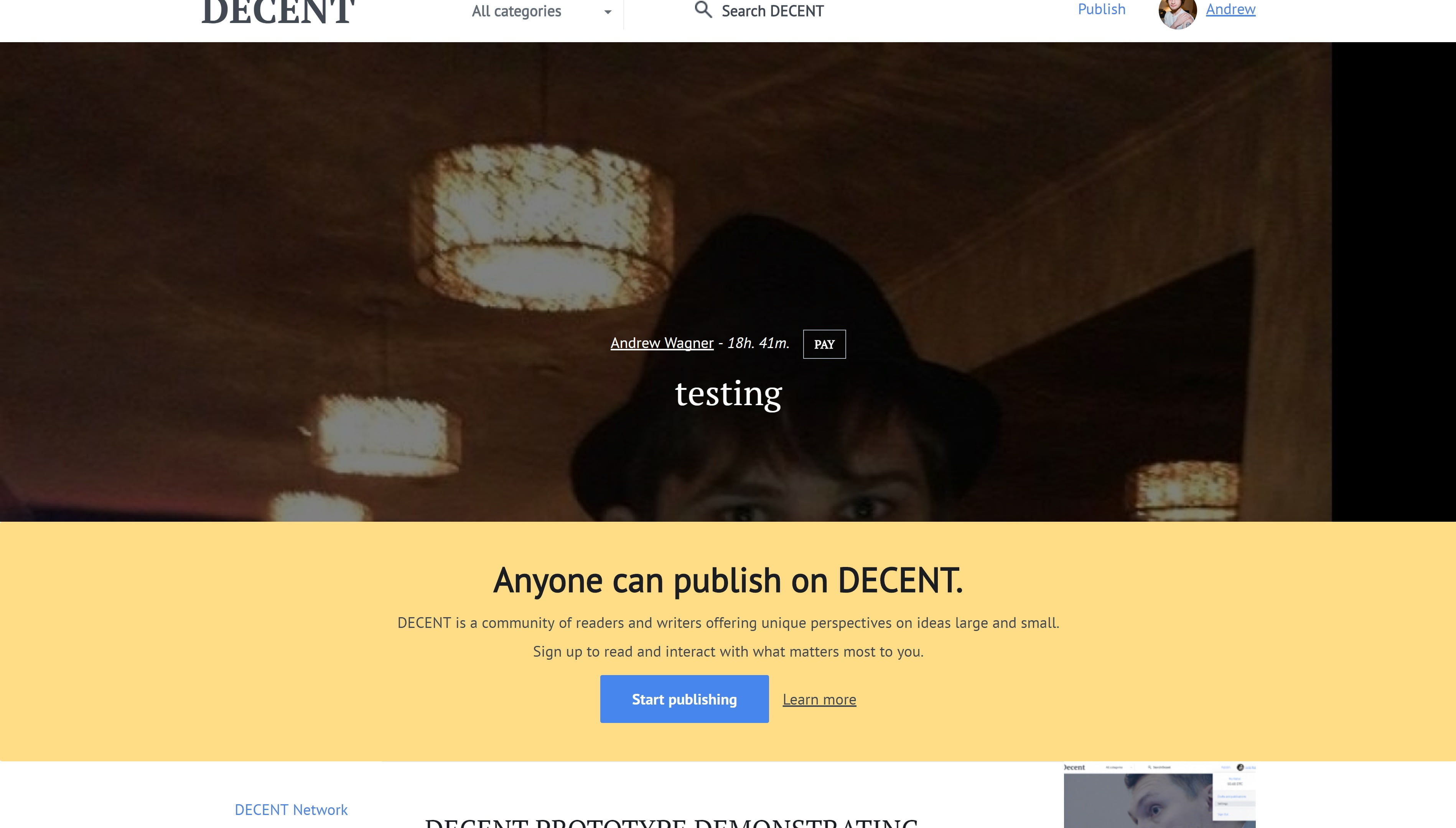This screenshot has height=828, width=1456.
Task: Click the 18h. 41m. timestamp
Action: (x=758, y=343)
